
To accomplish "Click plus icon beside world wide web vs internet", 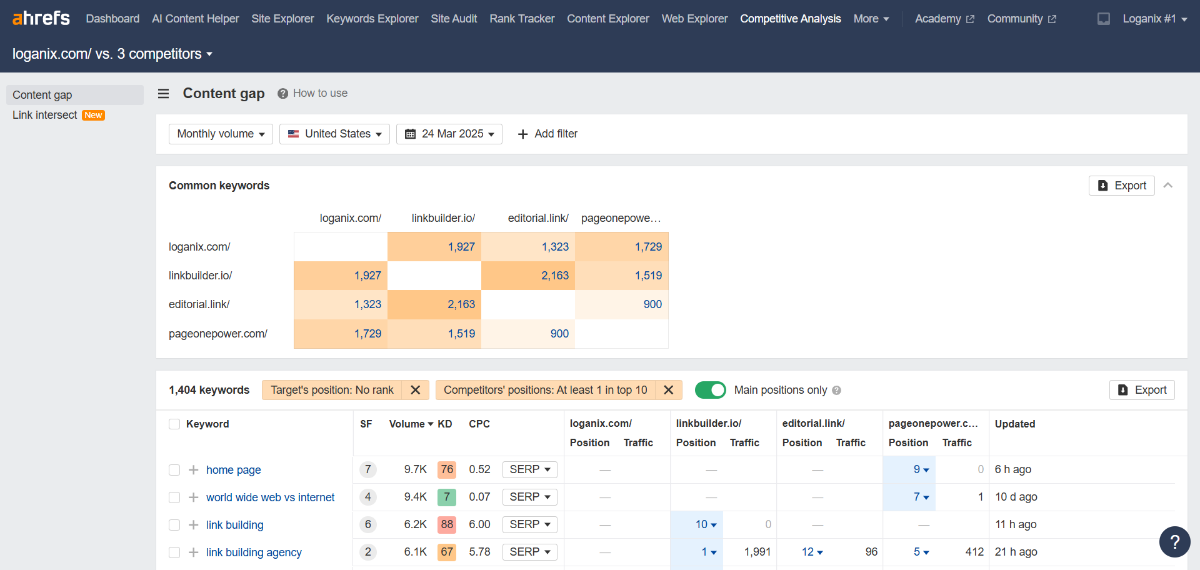I will click(194, 497).
